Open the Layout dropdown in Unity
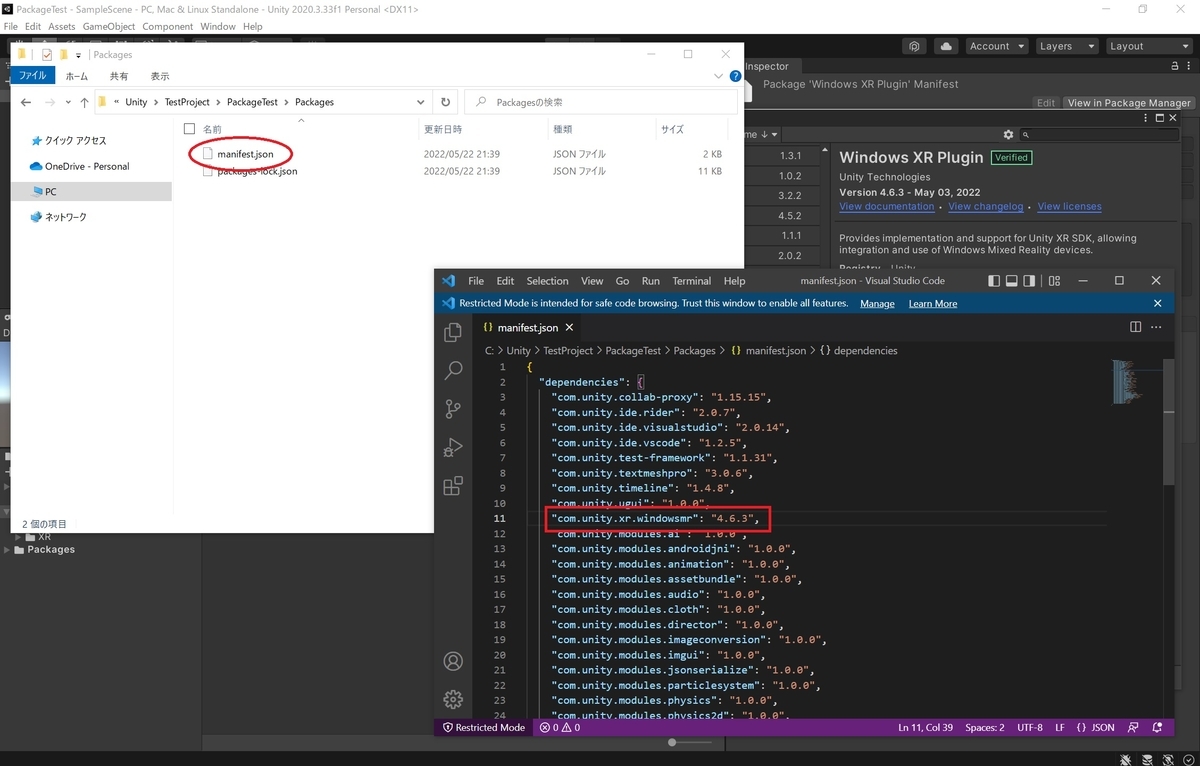The image size is (1200, 766). (x=1148, y=46)
